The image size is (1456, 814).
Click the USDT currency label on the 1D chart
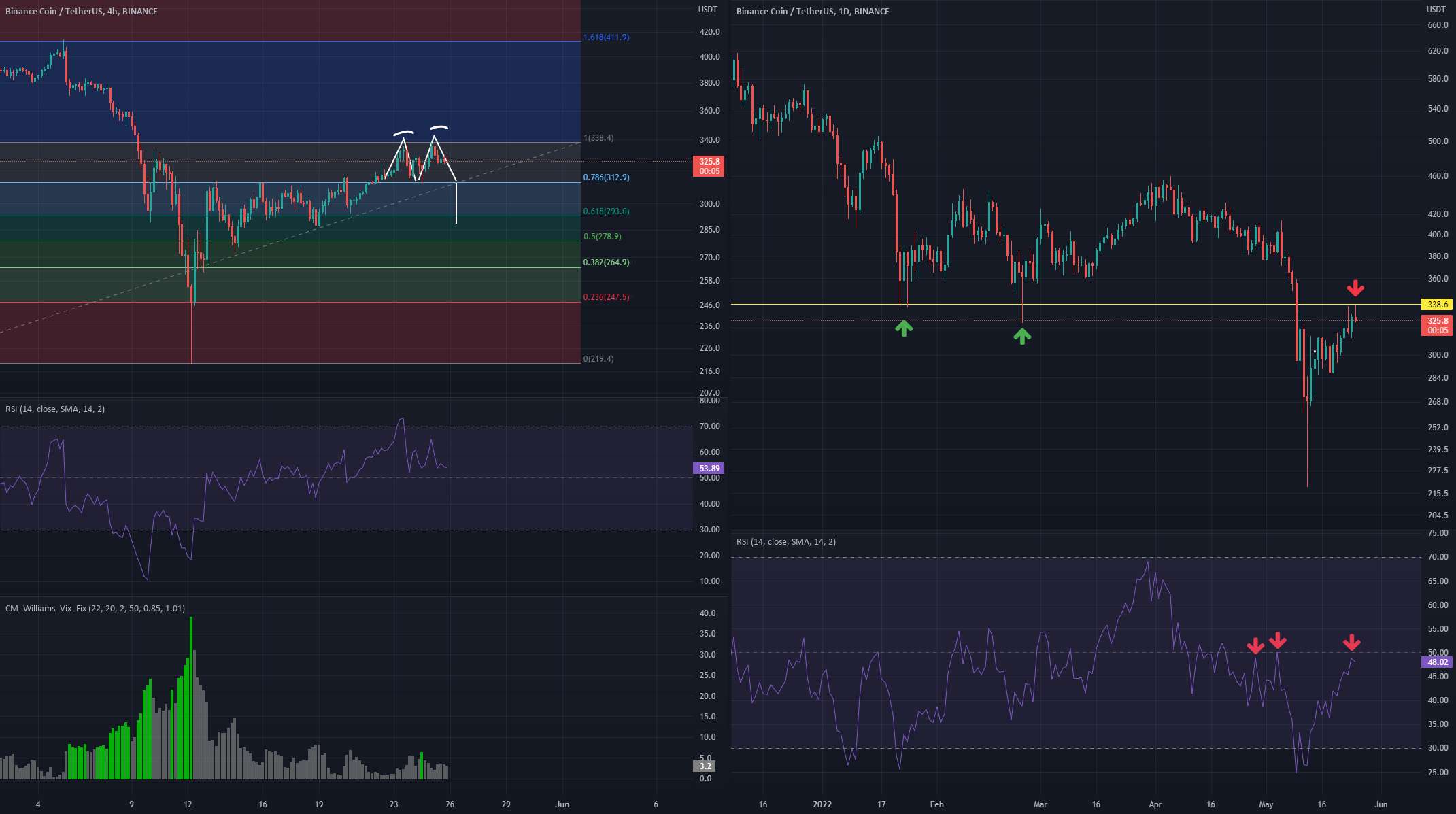click(1436, 10)
